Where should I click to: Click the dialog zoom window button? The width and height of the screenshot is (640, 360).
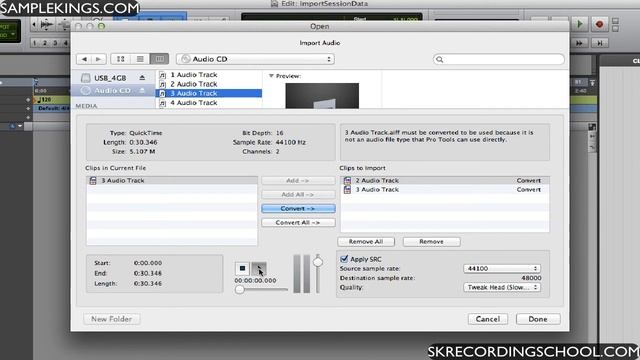tap(101, 26)
